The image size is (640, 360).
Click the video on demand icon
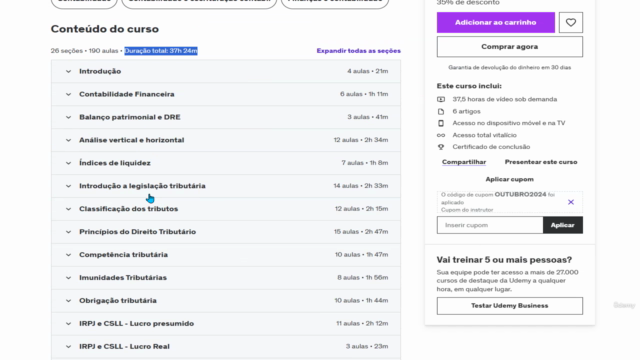pyautogui.click(x=441, y=99)
